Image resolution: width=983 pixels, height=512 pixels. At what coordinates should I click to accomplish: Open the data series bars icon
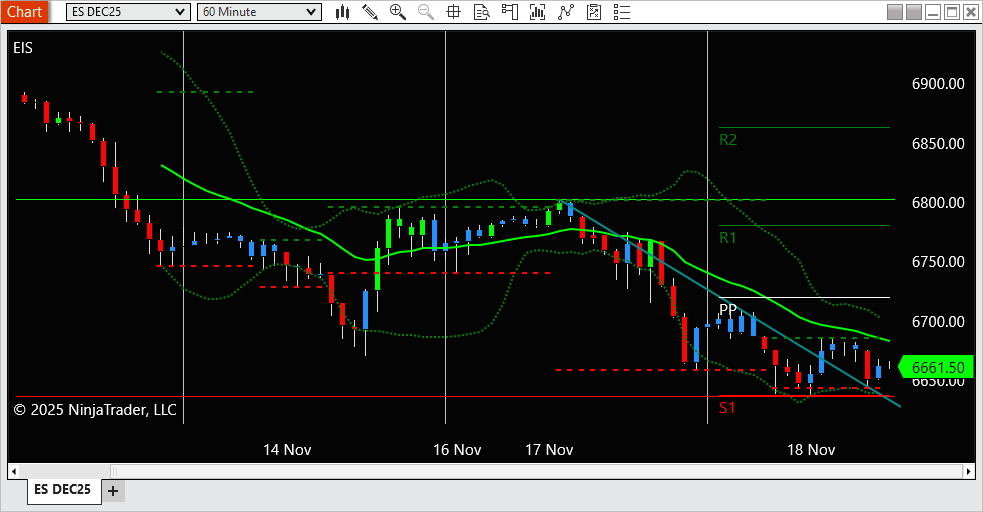[x=537, y=12]
